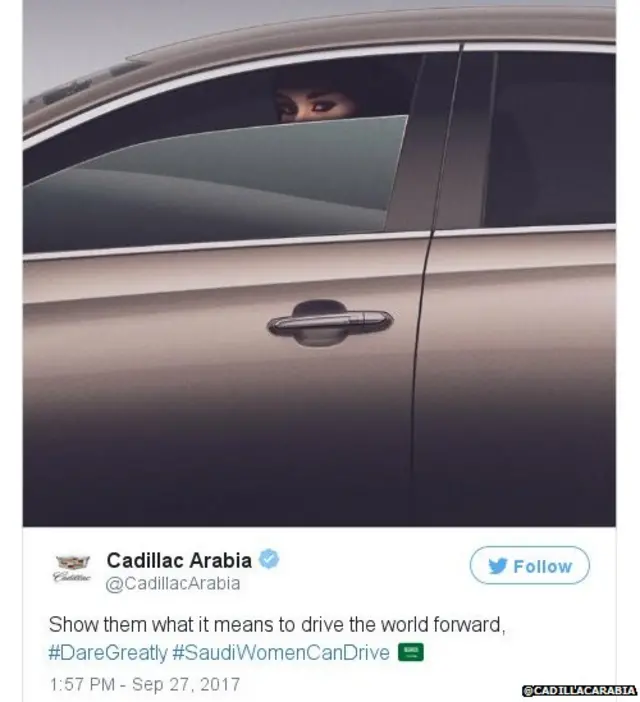Click the Twitter bird icon in Follow

click(x=498, y=566)
